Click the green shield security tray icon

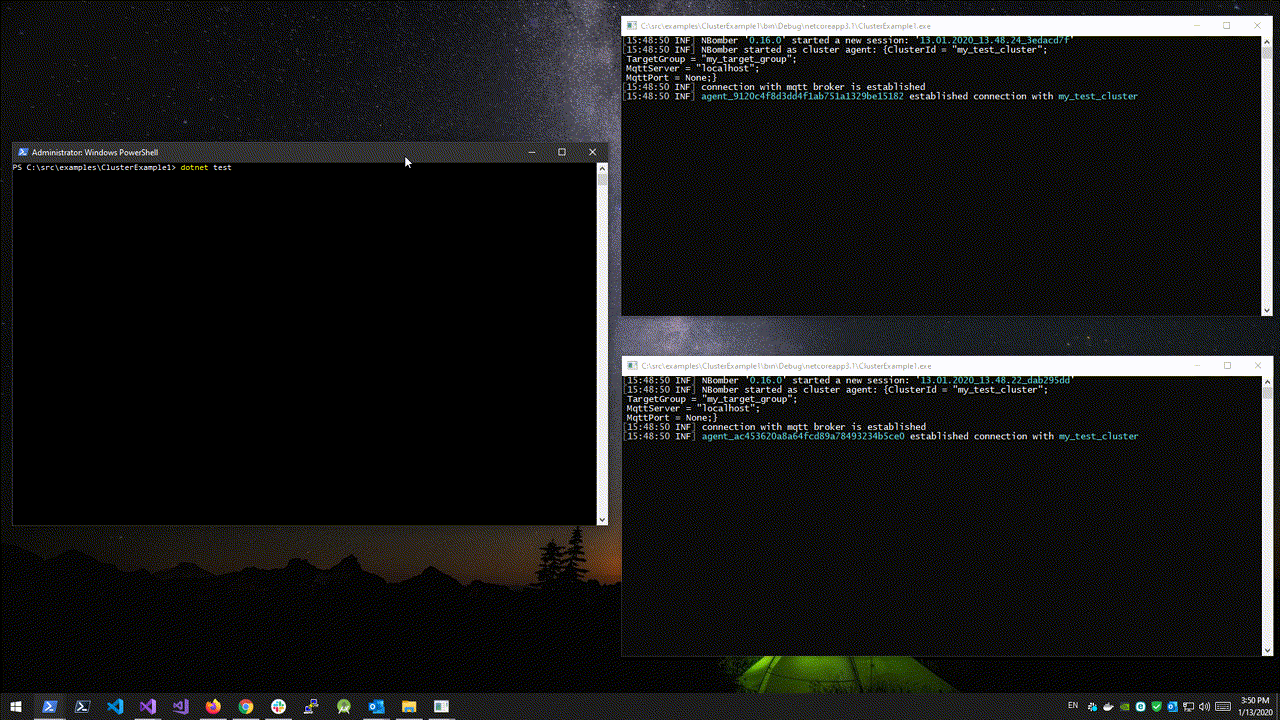pos(1156,706)
